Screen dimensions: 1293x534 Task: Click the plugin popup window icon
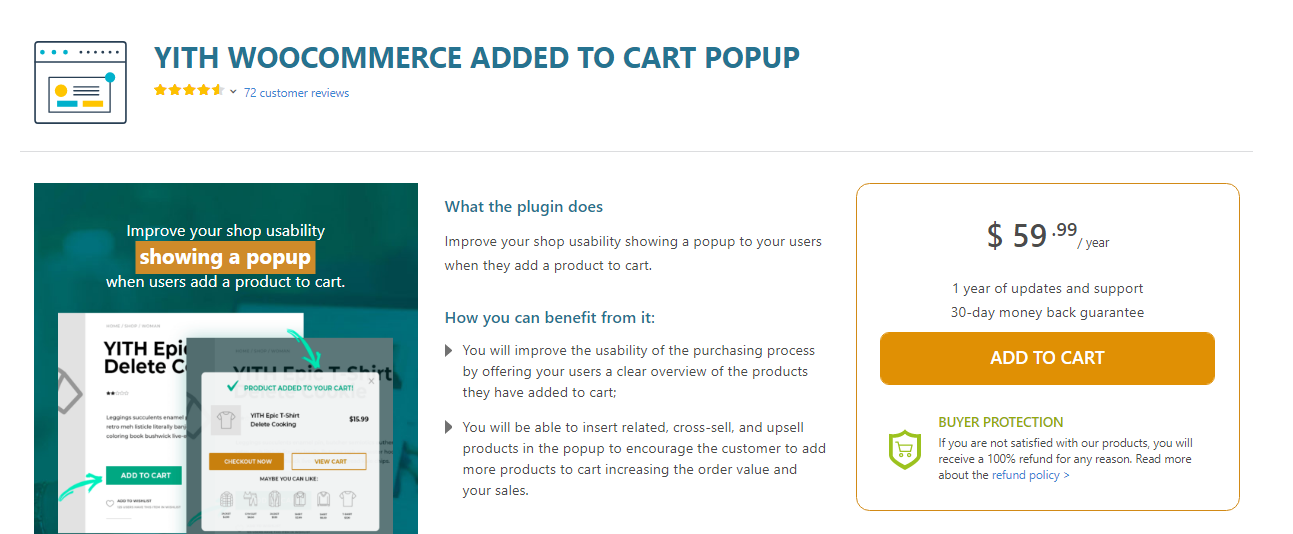pos(80,82)
